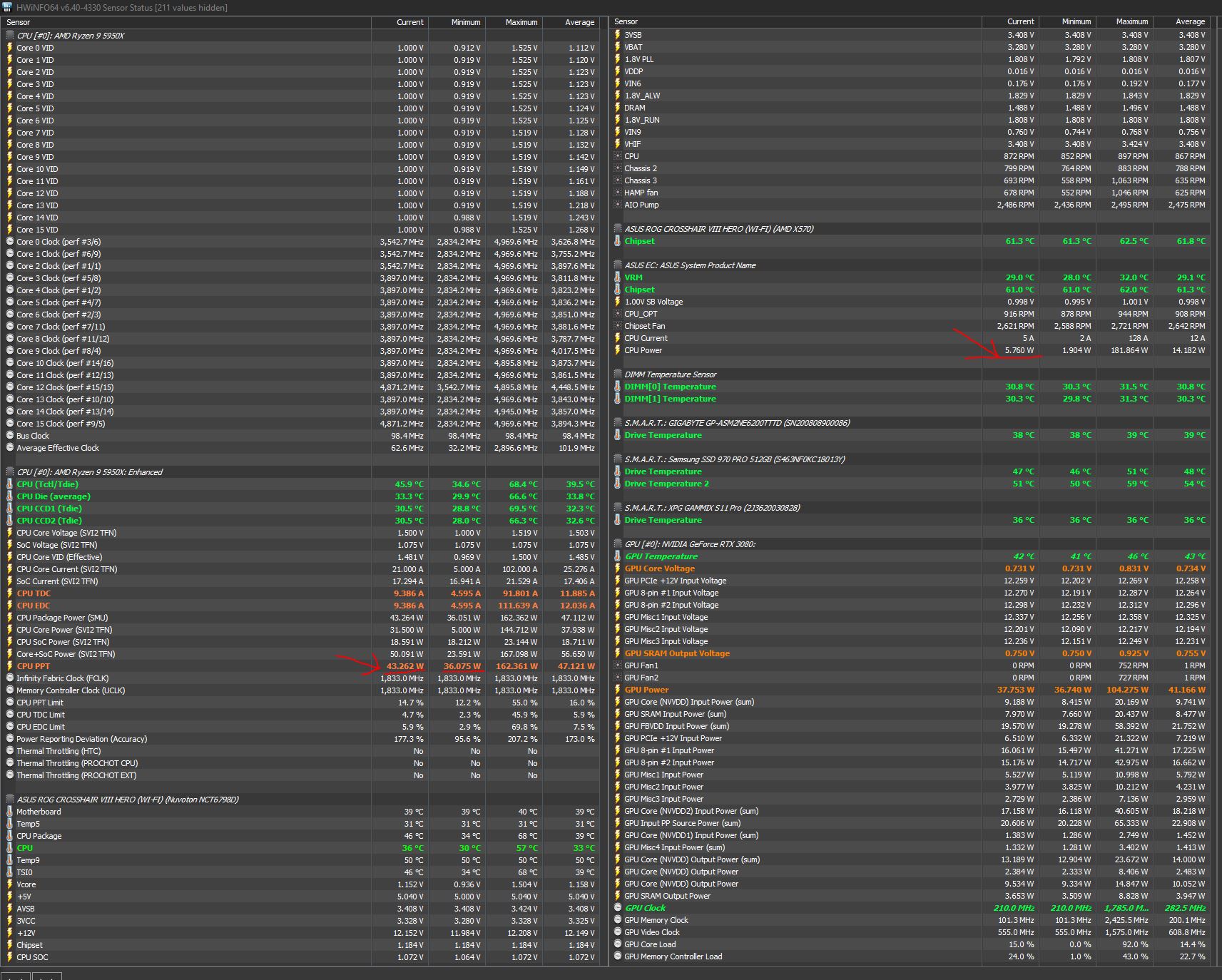Select the 1.00V SB Voltage row
Image resolution: width=1222 pixels, height=980 pixels.
(x=910, y=302)
